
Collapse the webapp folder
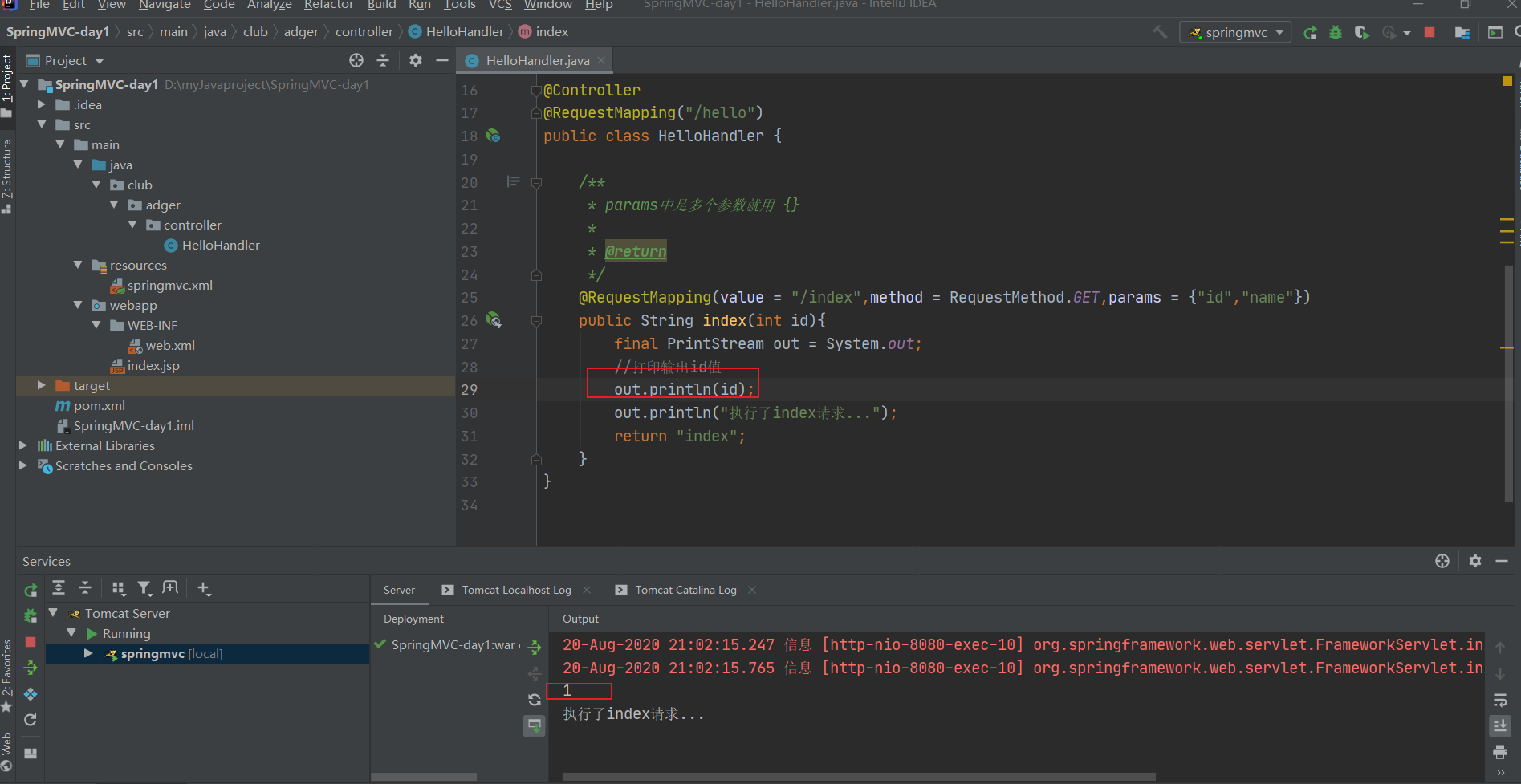[78, 305]
